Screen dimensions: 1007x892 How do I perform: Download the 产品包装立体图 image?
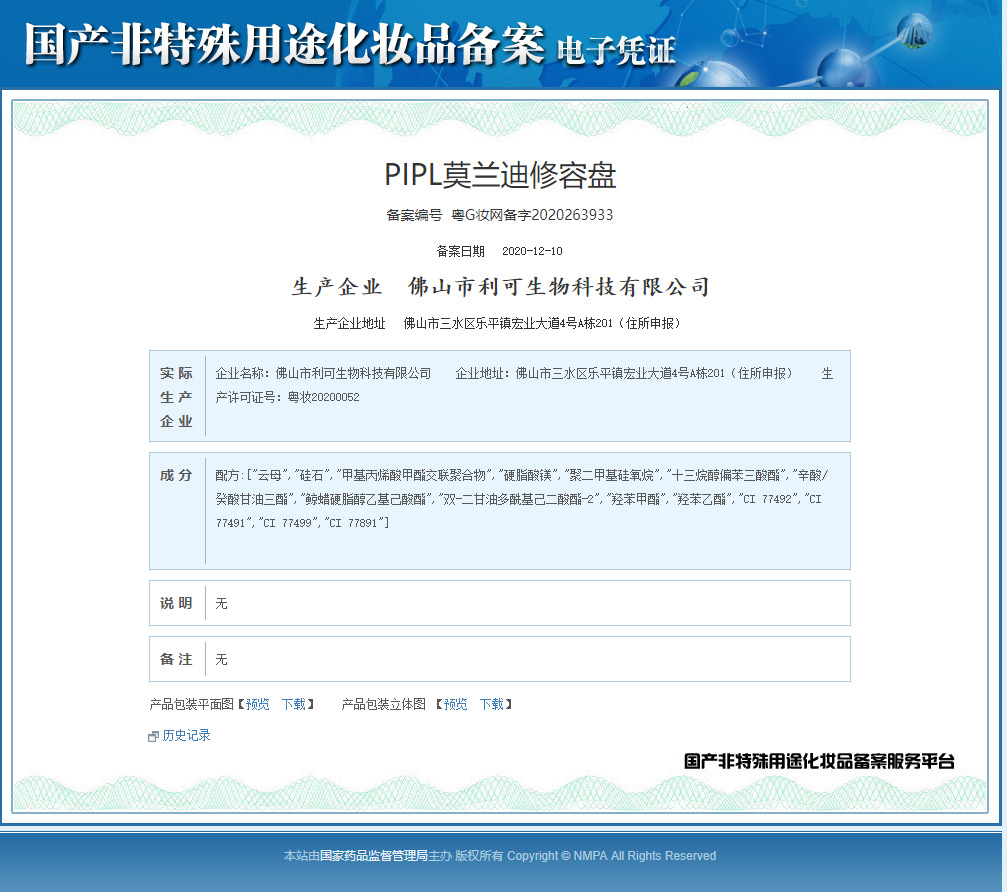tap(492, 704)
